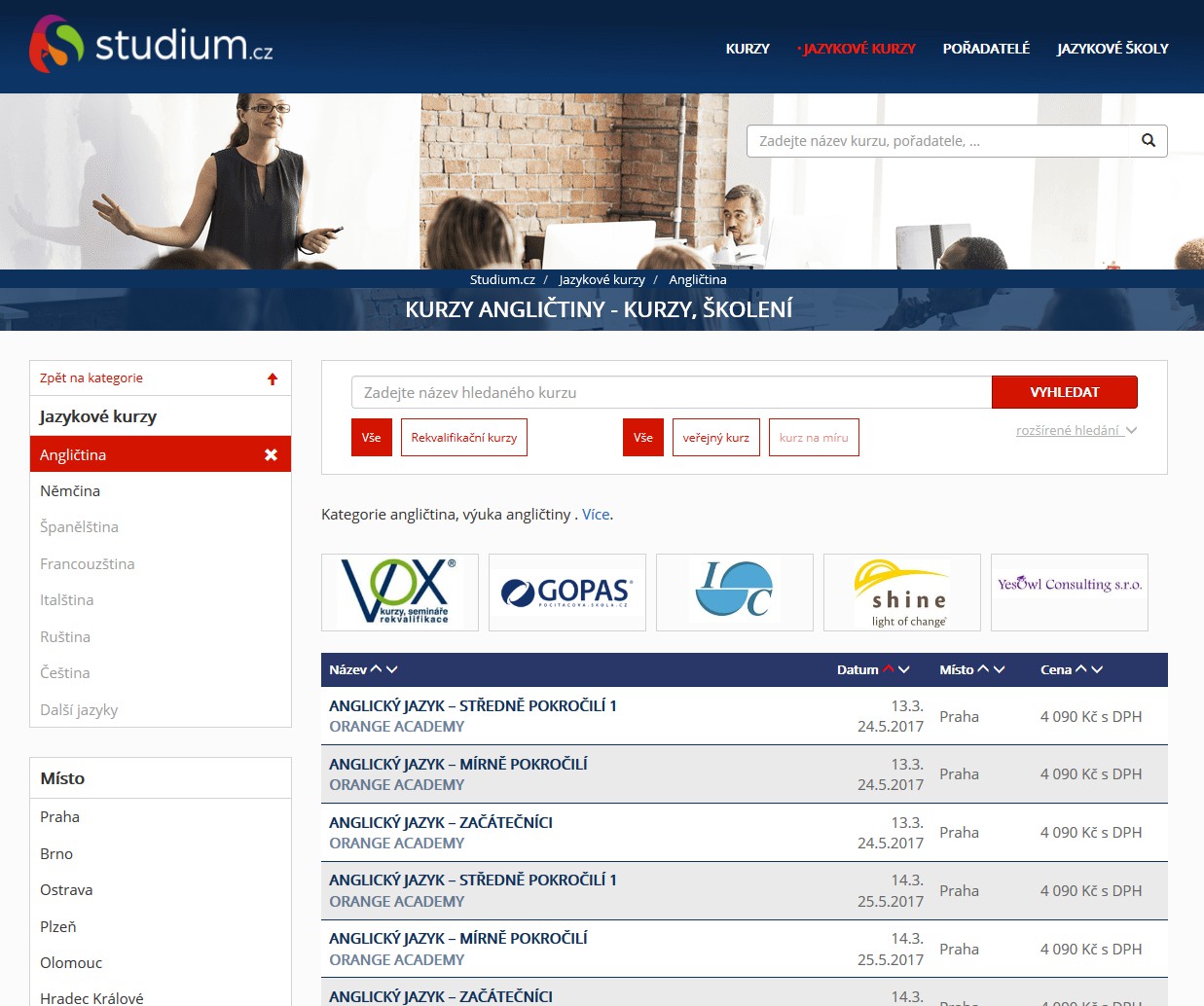The image size is (1204, 1006).
Task: Select Němčina in the language list
Action: (x=161, y=491)
